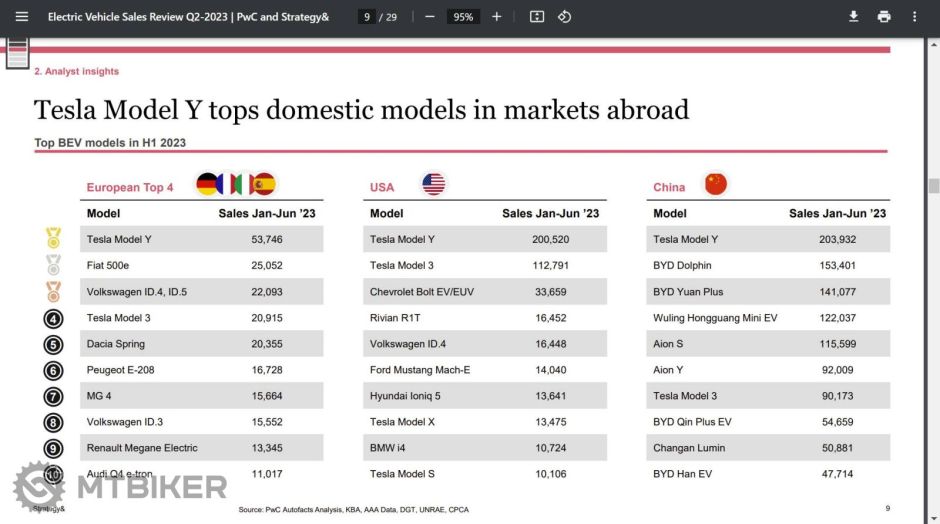Click the vertical scrollbar thumb
This screenshot has width=940, height=524.
click(x=933, y=186)
